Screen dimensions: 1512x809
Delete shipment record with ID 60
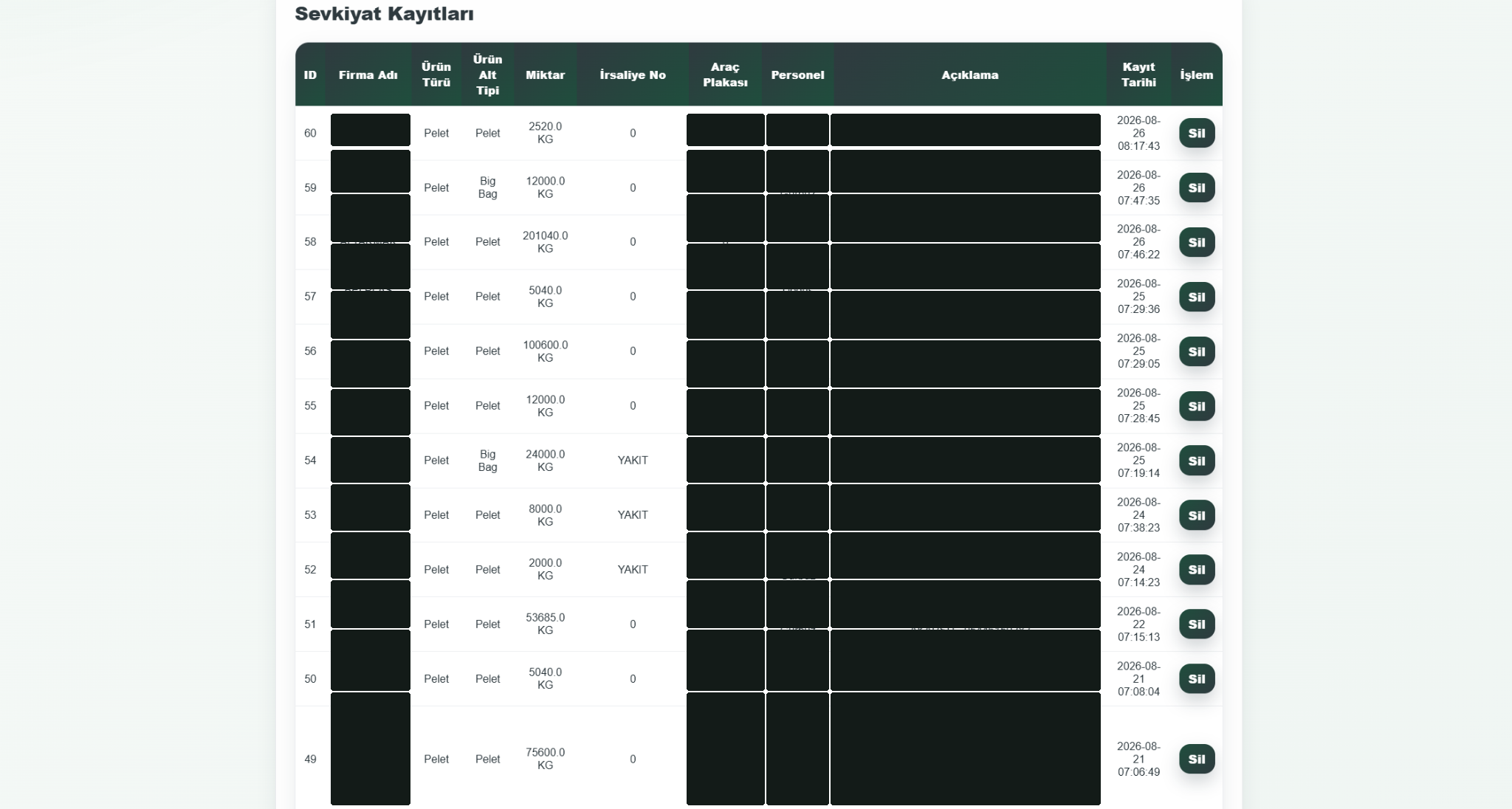(x=1197, y=133)
